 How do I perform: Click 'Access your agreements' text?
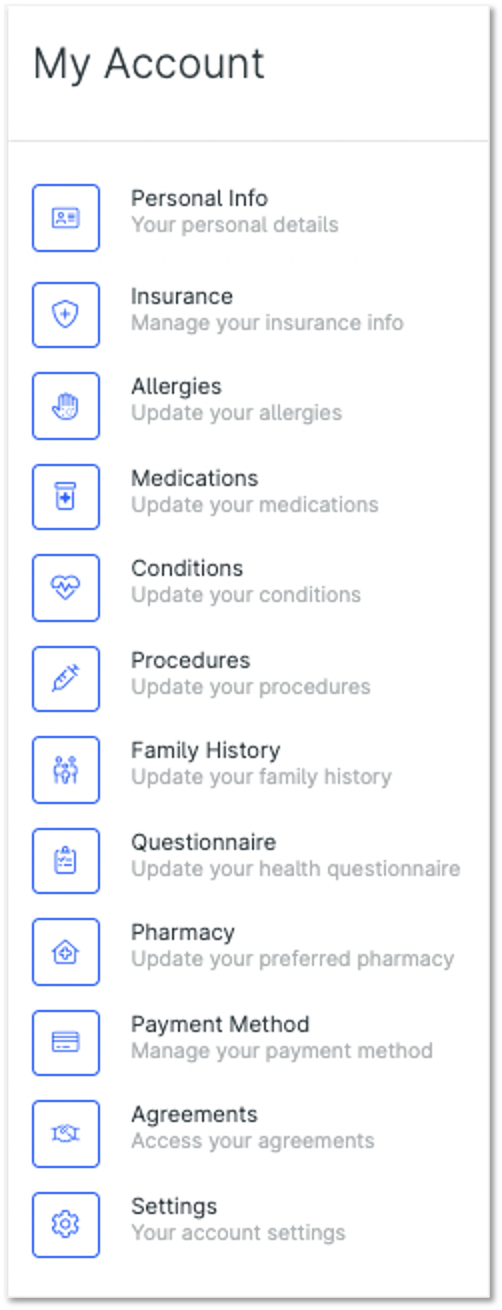(252, 1141)
